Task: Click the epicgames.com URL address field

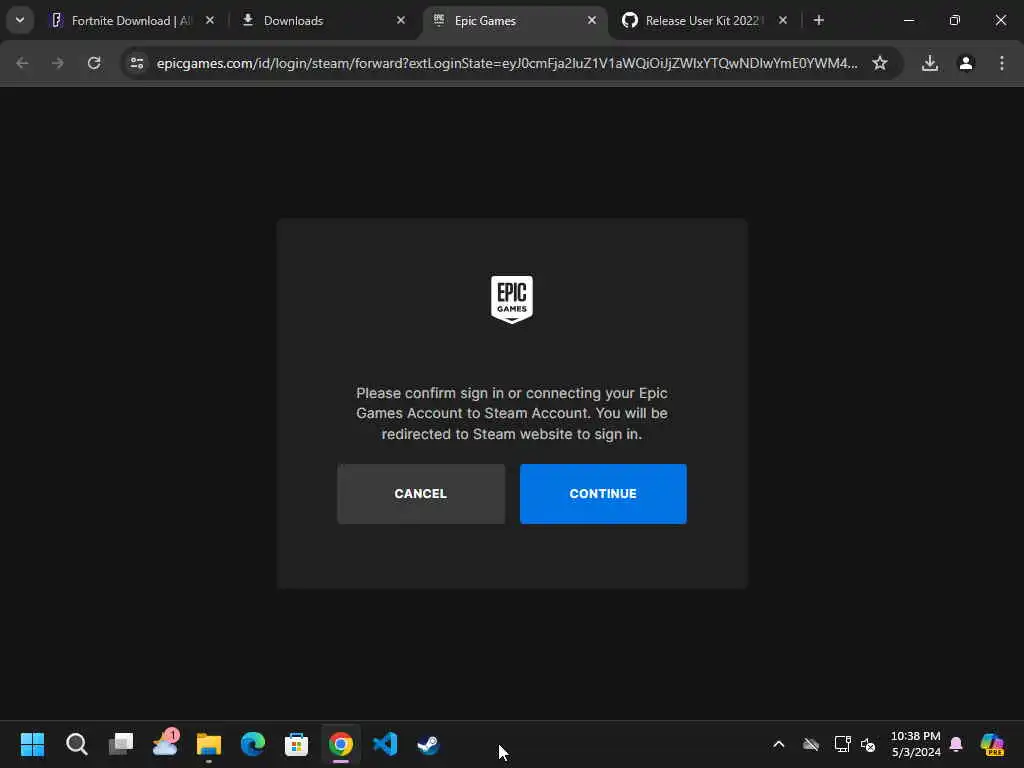Action: [507, 63]
